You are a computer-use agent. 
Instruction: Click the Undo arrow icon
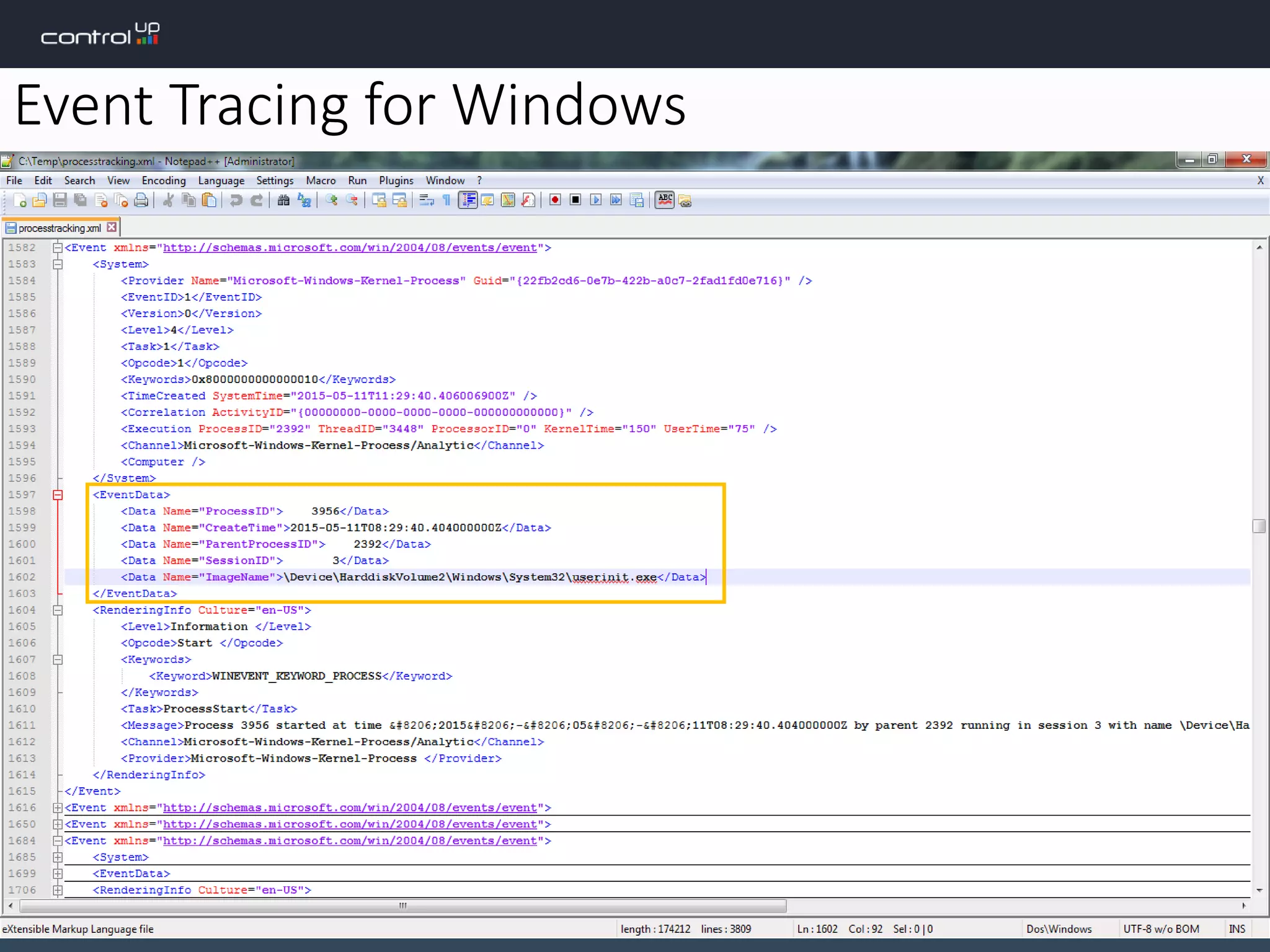(236, 200)
